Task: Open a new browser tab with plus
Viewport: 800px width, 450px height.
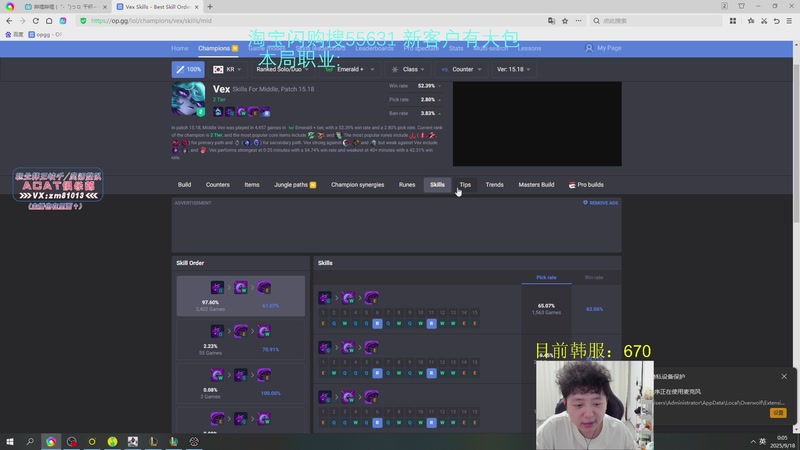Action: (x=210, y=7)
